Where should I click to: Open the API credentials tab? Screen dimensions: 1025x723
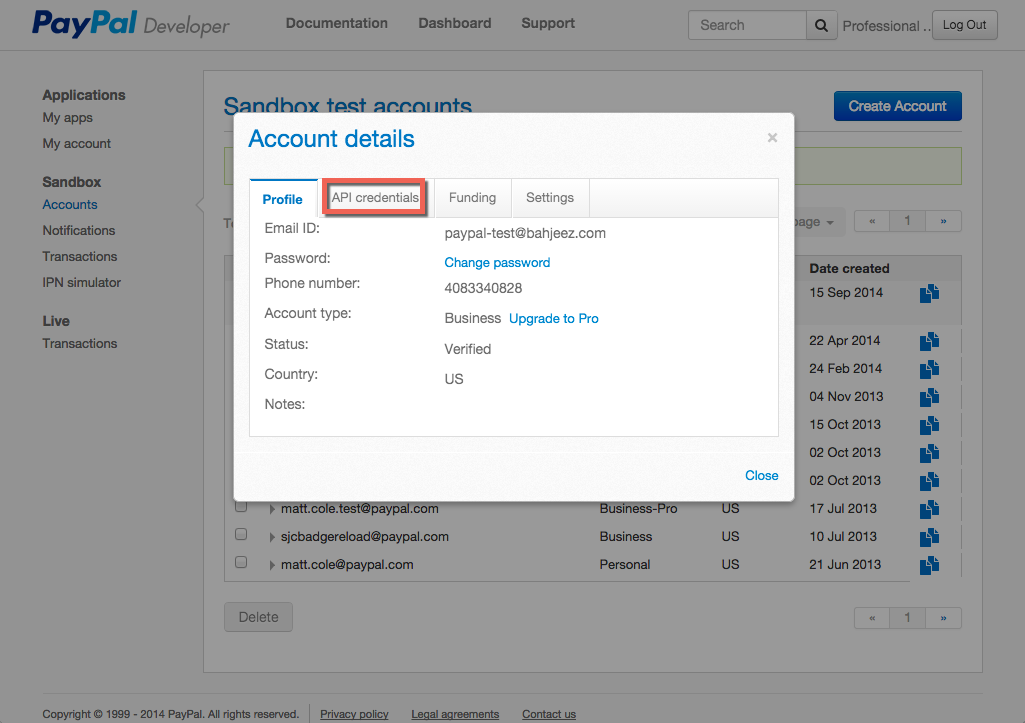pos(375,197)
